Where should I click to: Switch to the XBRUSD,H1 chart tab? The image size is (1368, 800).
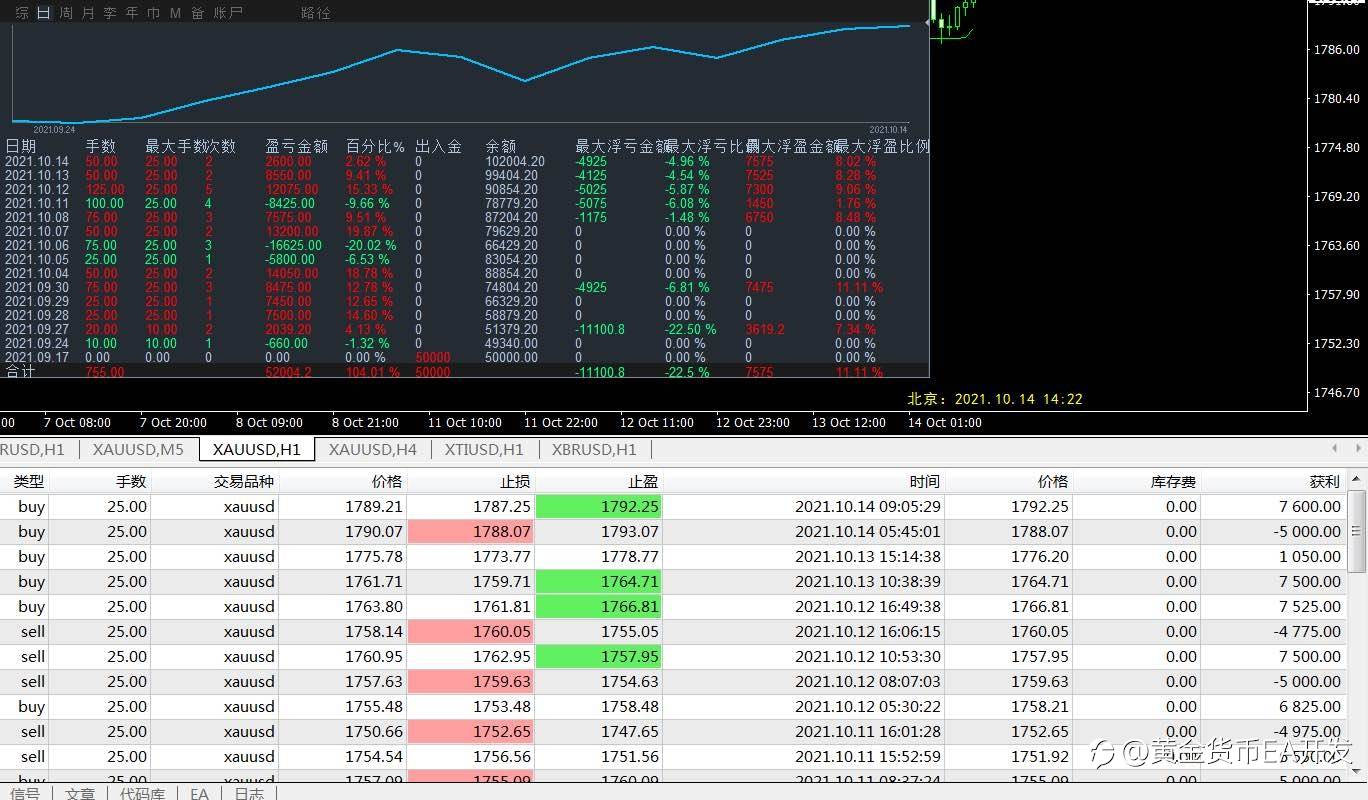(x=594, y=449)
